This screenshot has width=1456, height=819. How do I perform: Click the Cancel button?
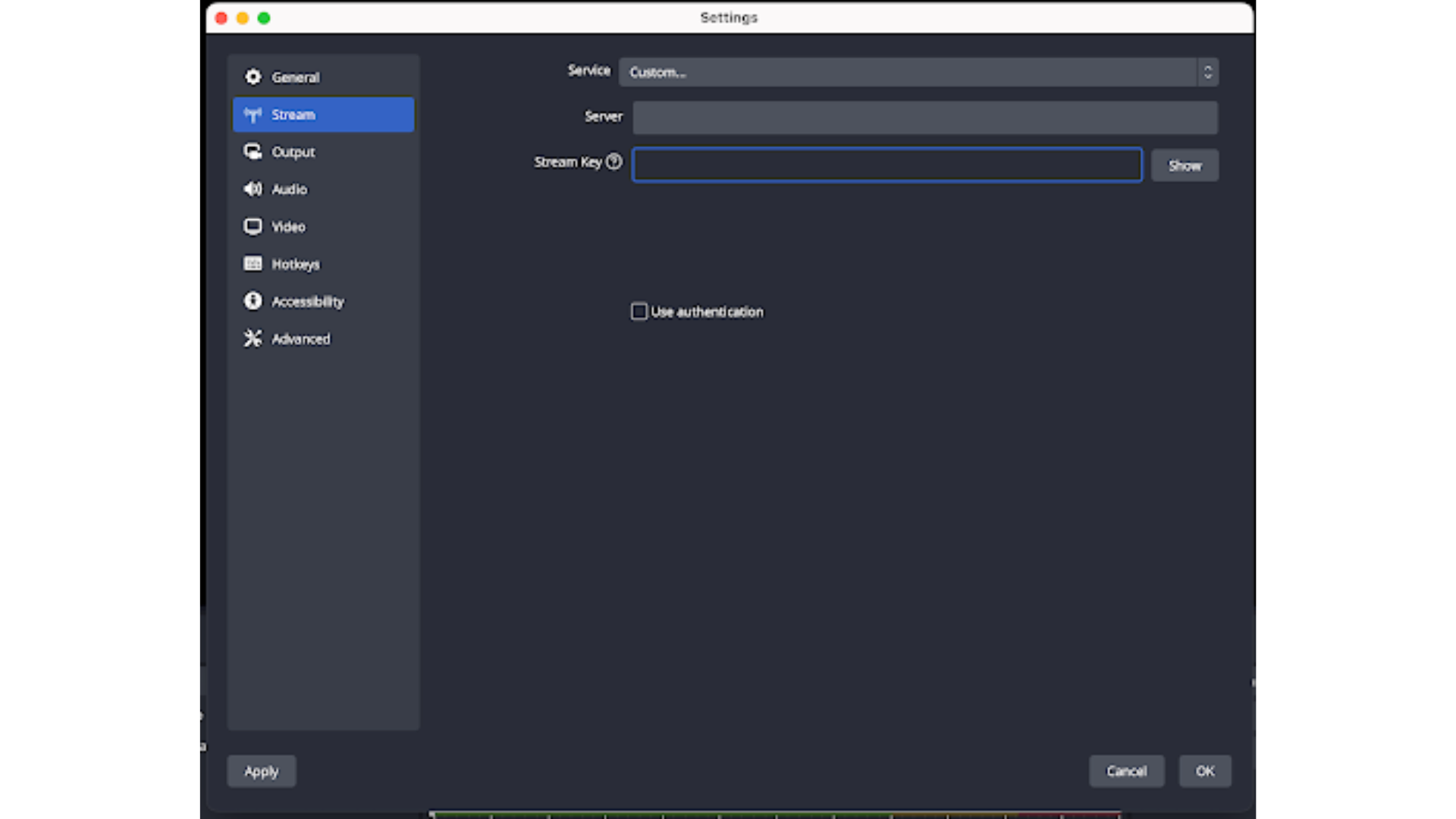click(x=1126, y=771)
